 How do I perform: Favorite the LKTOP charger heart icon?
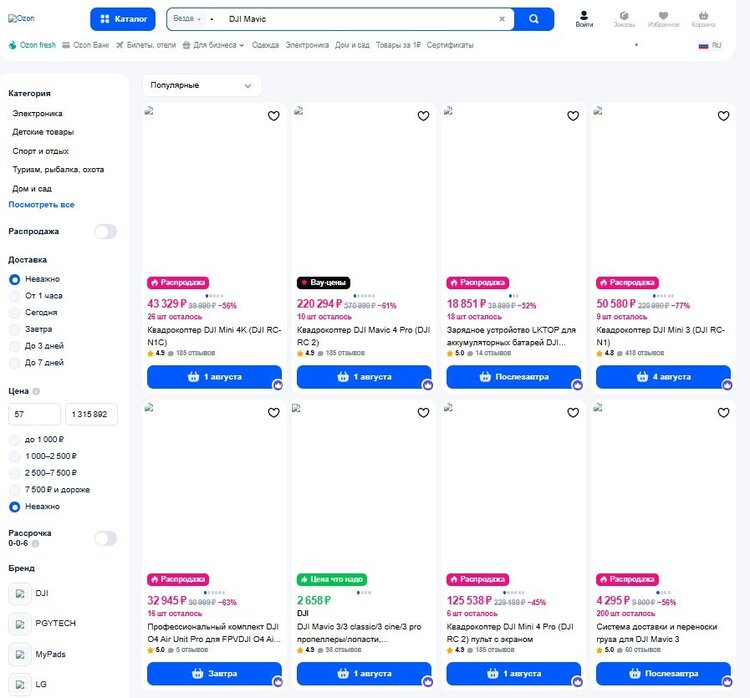coord(573,116)
